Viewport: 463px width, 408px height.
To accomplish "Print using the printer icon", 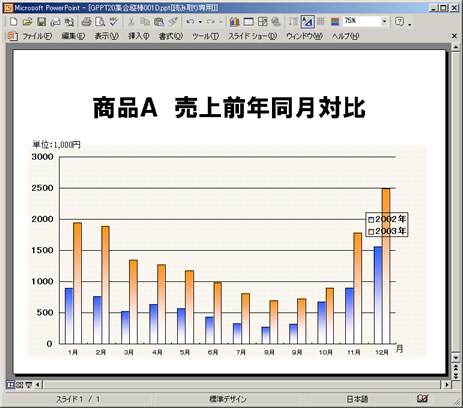I will (x=86, y=22).
